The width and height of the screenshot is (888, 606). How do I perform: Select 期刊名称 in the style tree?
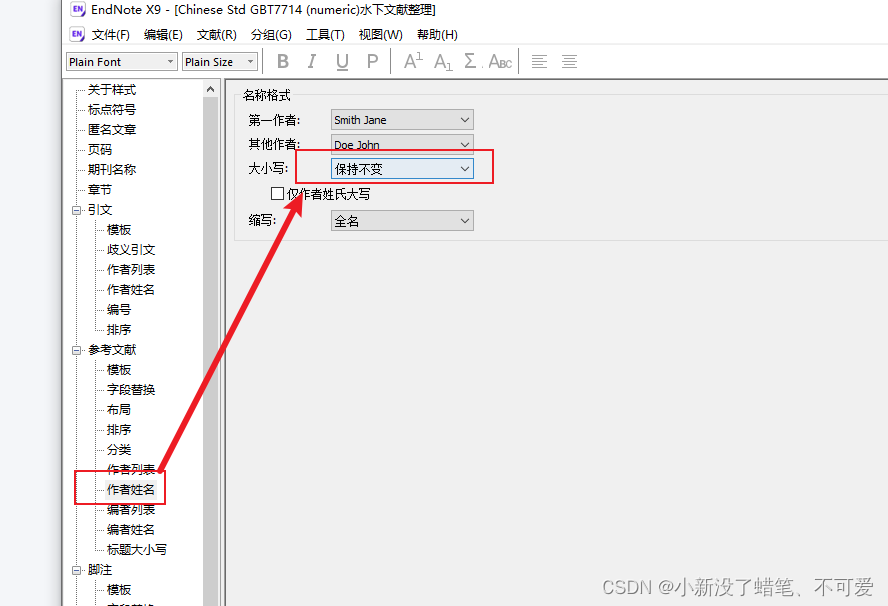(x=112, y=169)
